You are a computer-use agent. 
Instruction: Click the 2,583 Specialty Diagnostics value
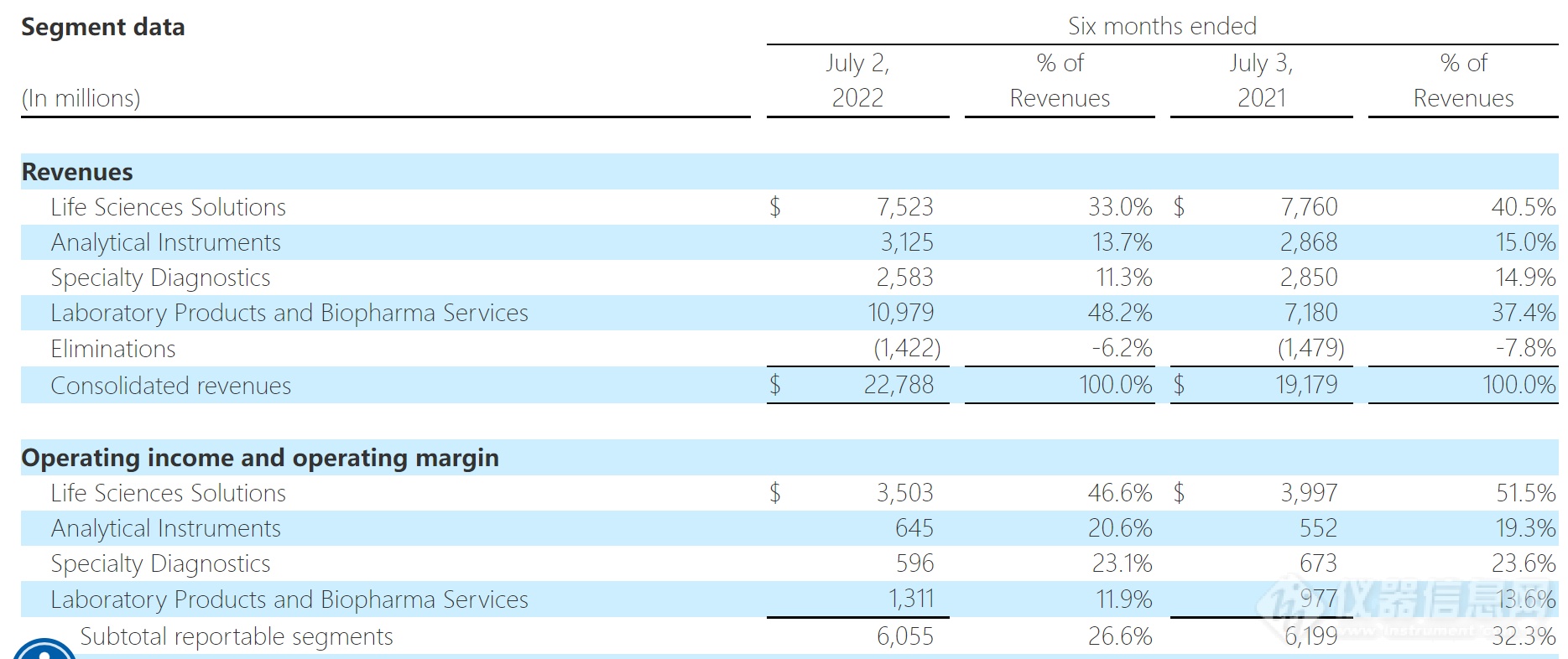point(905,278)
